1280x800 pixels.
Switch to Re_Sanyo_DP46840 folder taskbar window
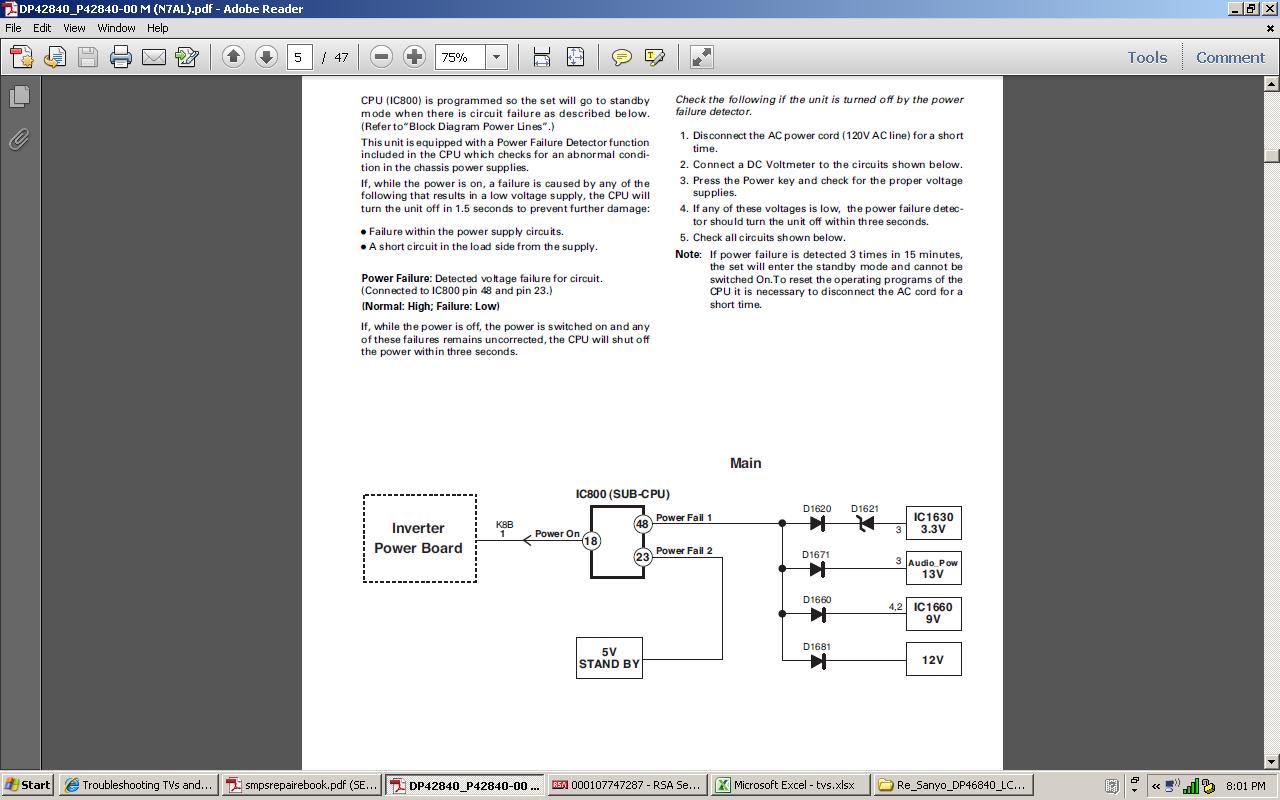pos(951,785)
